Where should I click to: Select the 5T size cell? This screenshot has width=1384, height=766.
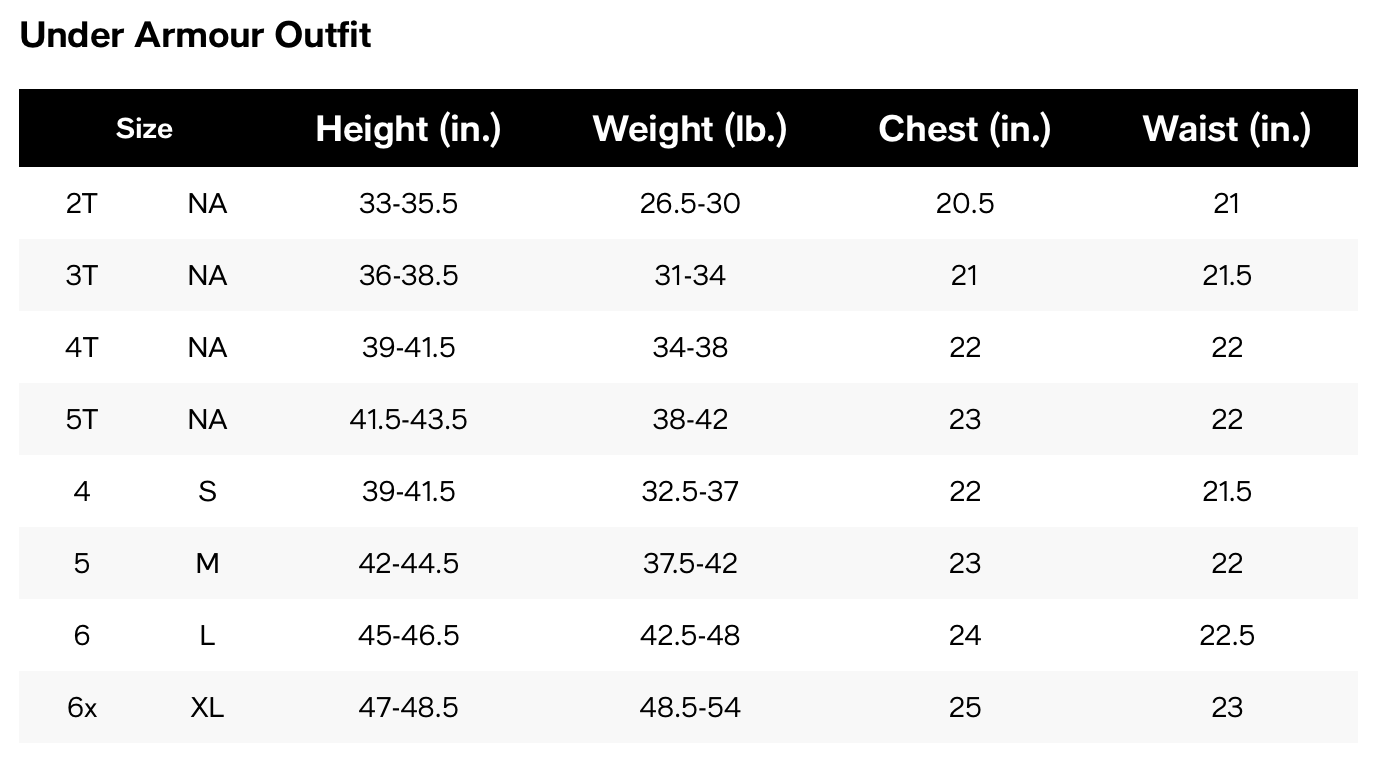[82, 419]
